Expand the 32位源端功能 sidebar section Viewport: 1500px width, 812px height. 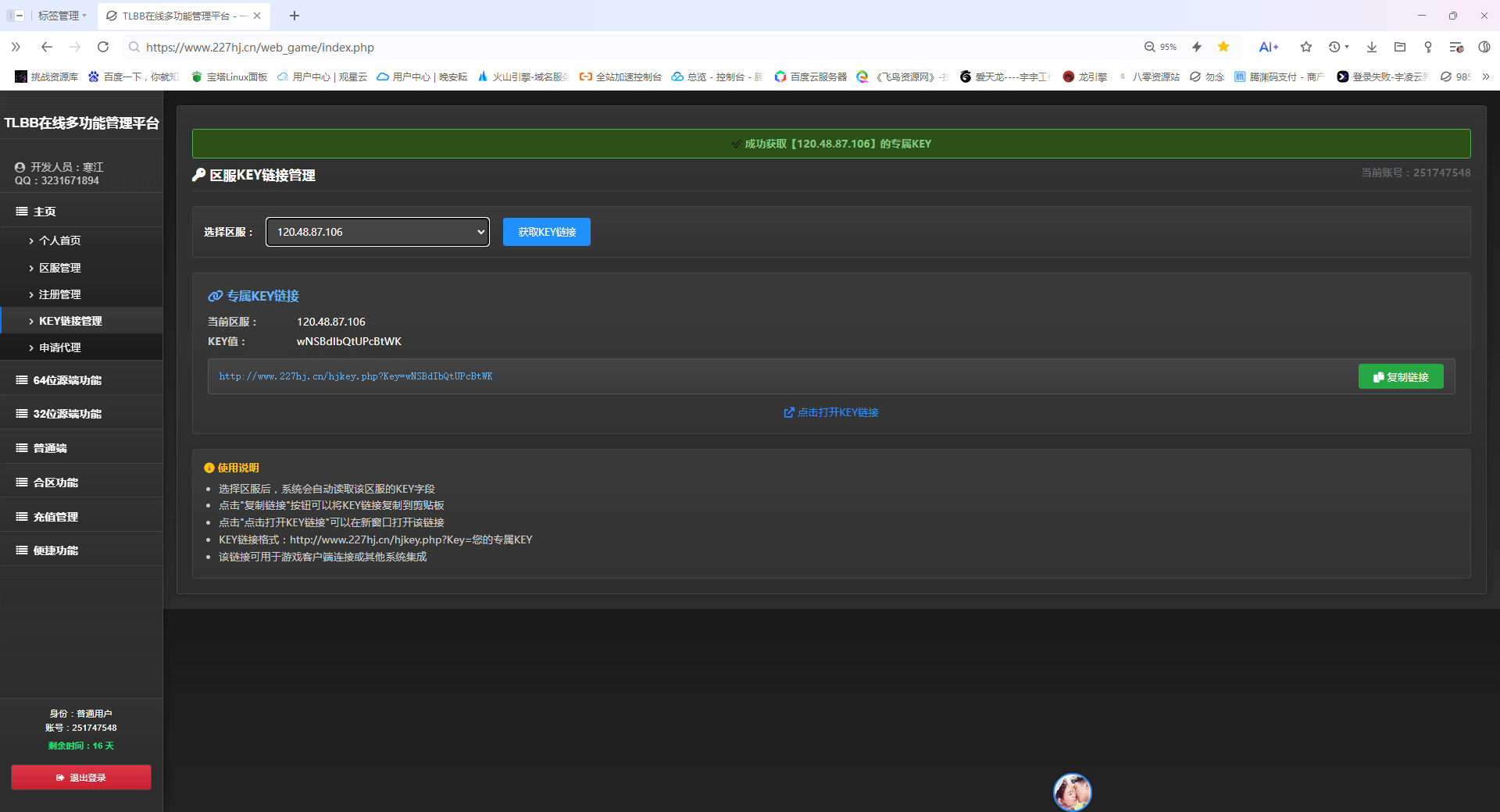tap(67, 414)
